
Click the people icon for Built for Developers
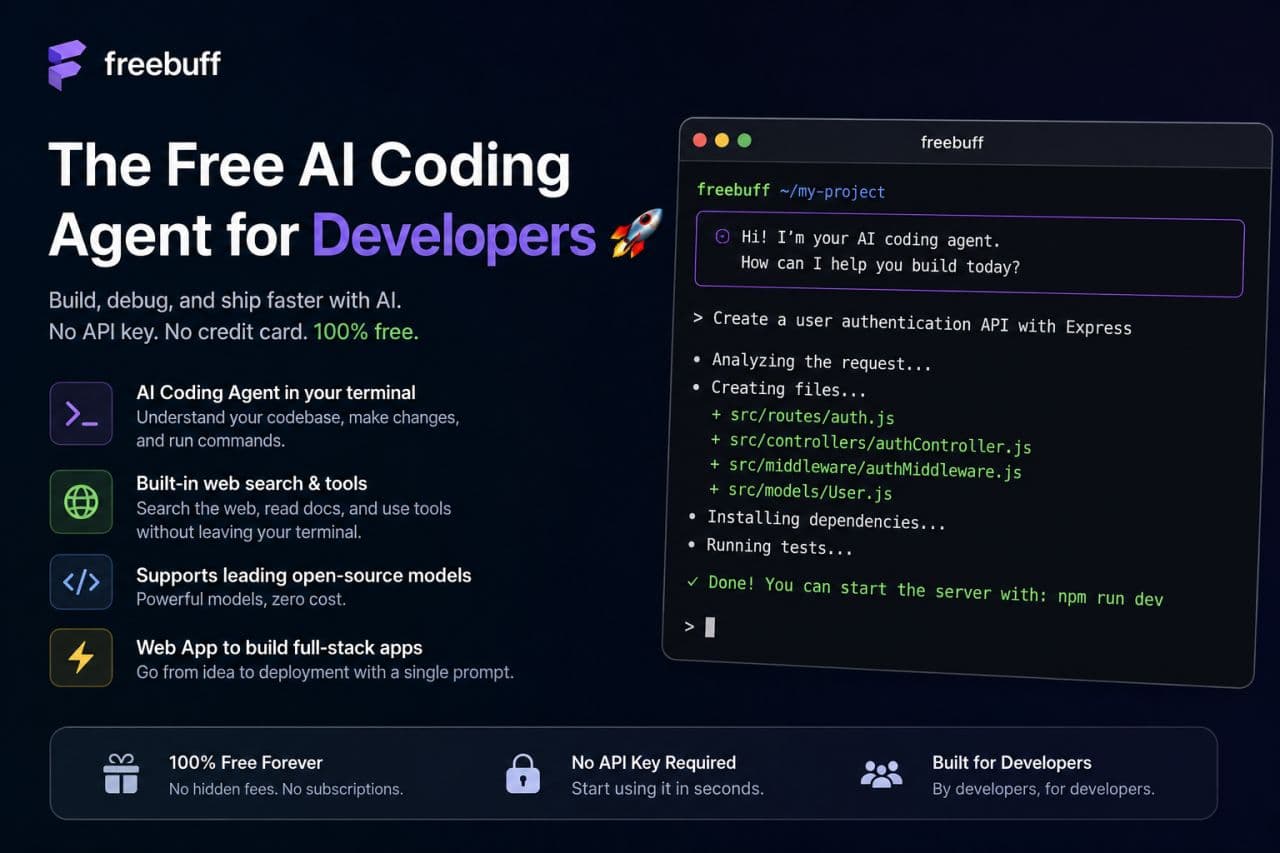[x=881, y=774]
